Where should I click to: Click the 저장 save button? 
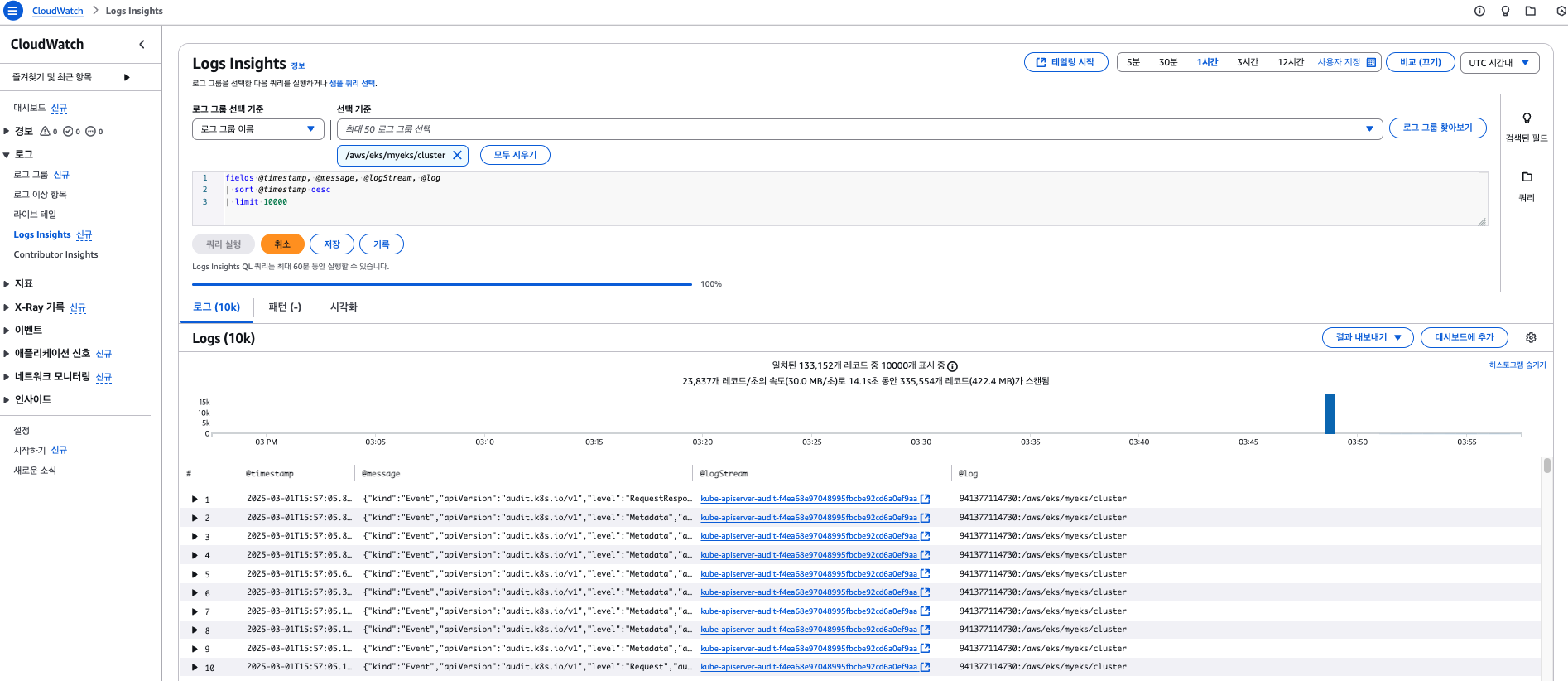tap(332, 244)
